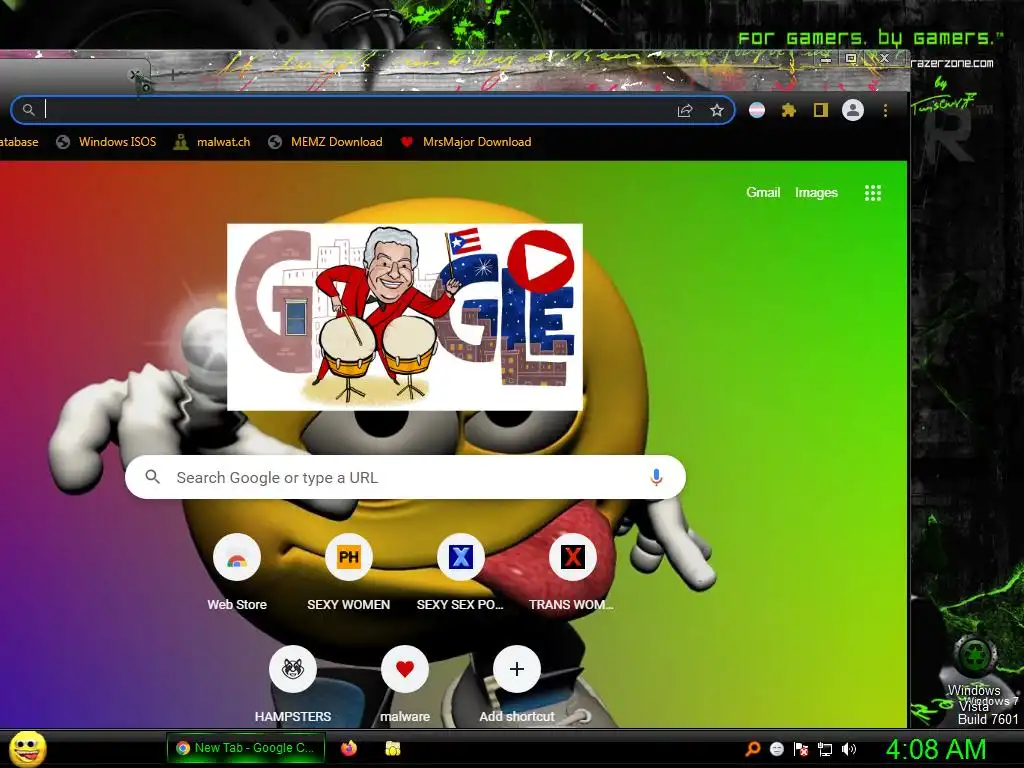This screenshot has height=768, width=1024.
Task: Open the volume speaker tray icon
Action: pos(849,749)
